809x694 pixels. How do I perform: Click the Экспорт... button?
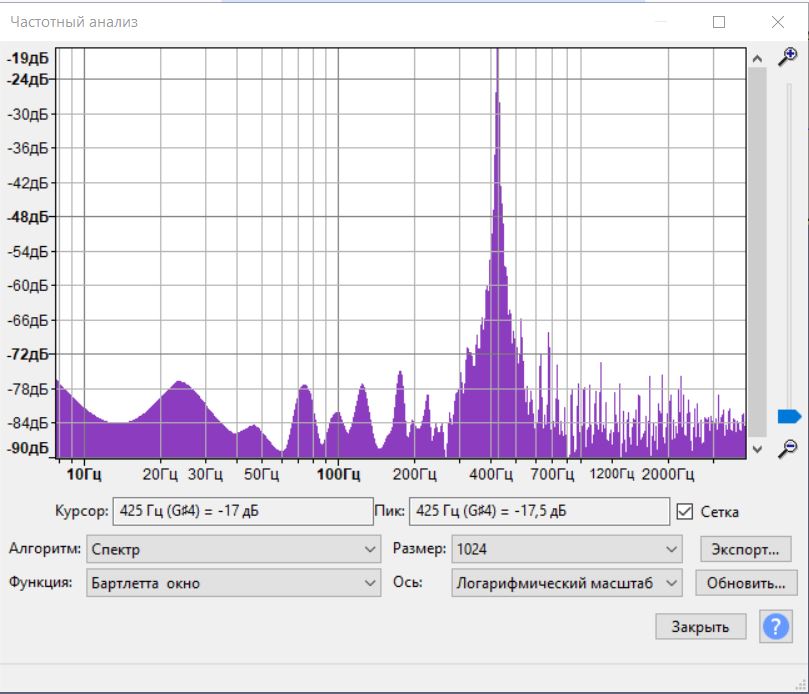[745, 549]
